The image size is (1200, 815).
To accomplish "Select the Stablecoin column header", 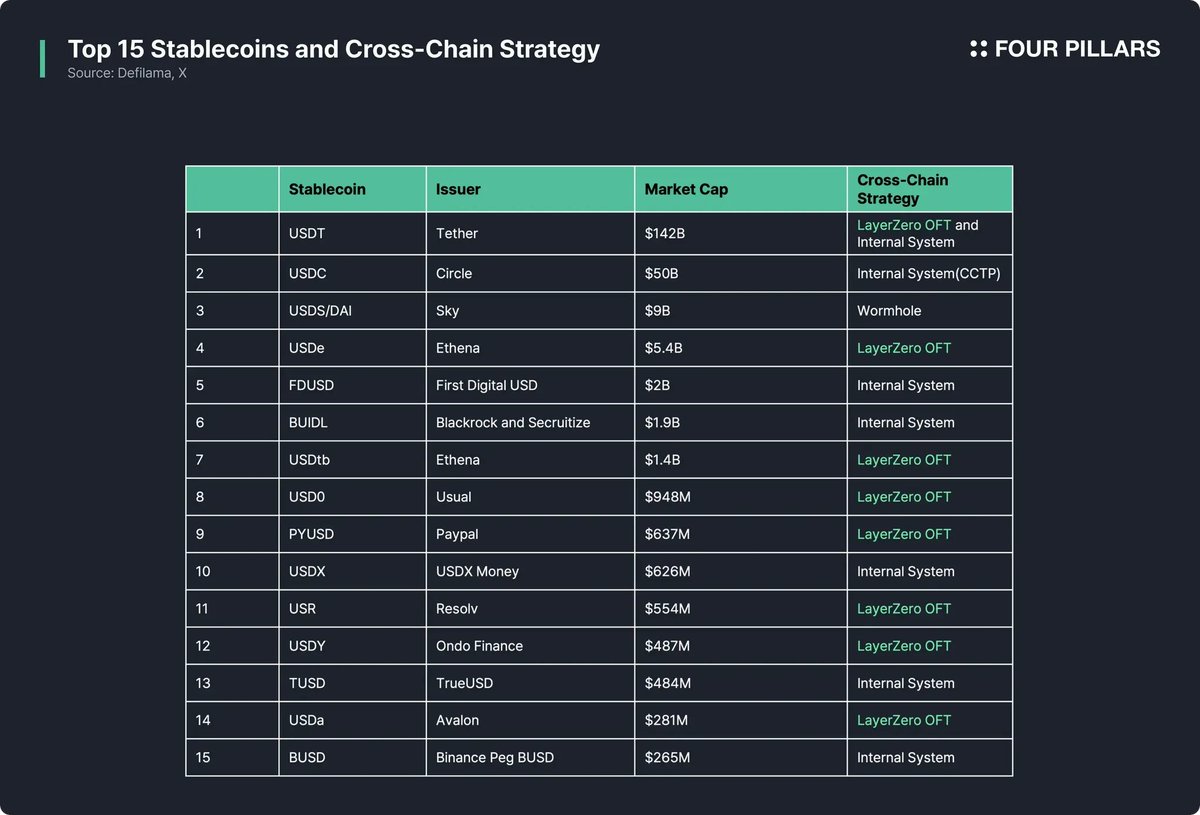I will tap(327, 189).
